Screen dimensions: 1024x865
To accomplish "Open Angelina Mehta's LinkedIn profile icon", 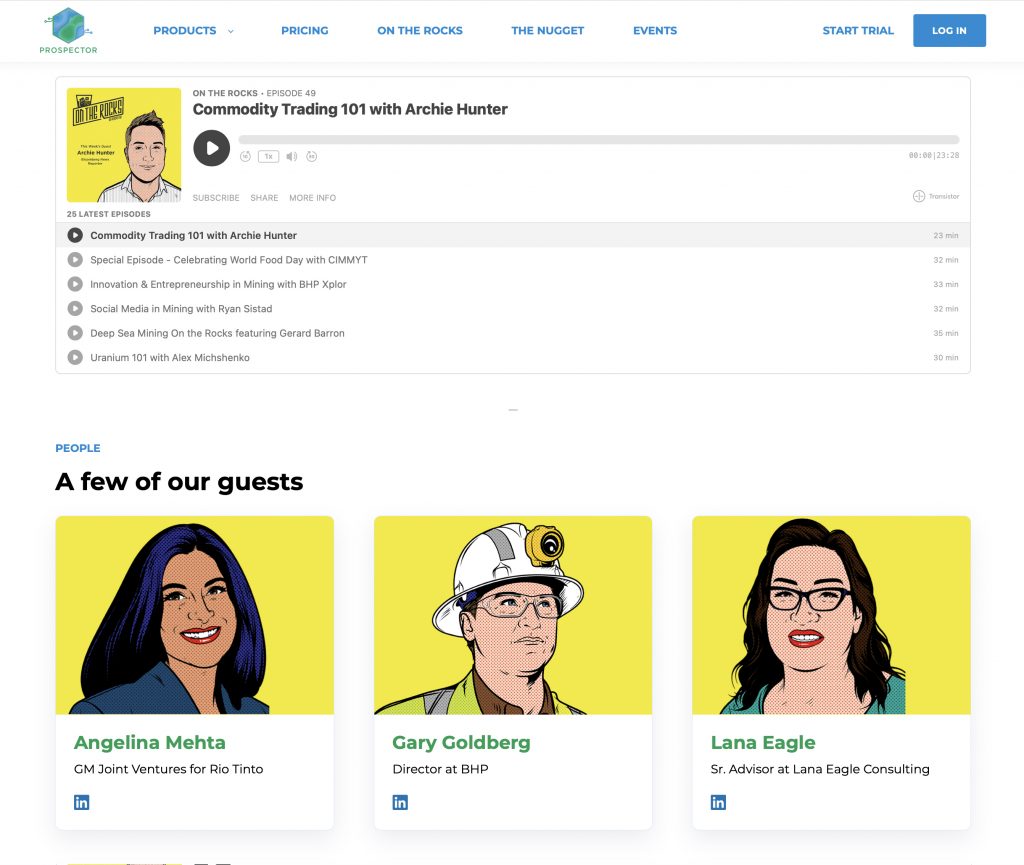I will click(x=82, y=802).
